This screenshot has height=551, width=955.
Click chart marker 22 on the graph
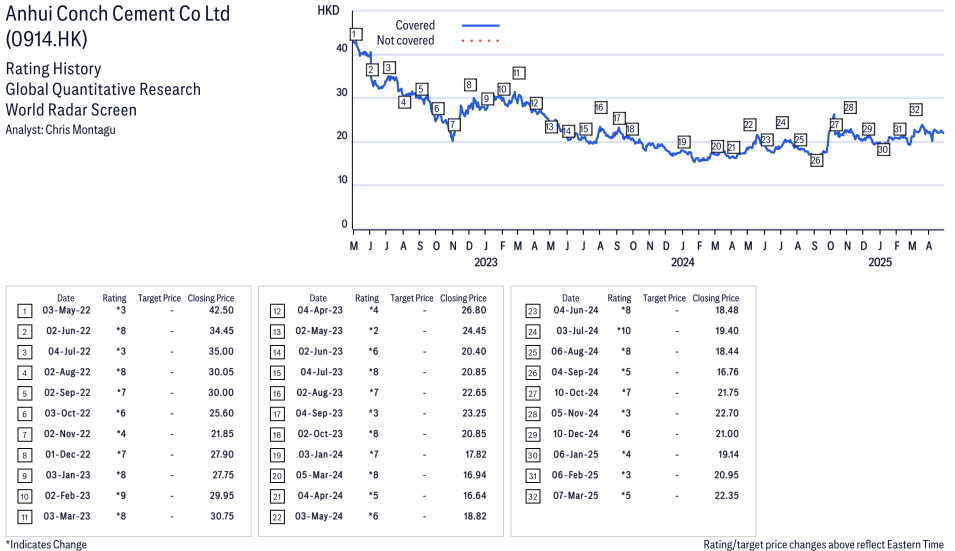(x=750, y=125)
